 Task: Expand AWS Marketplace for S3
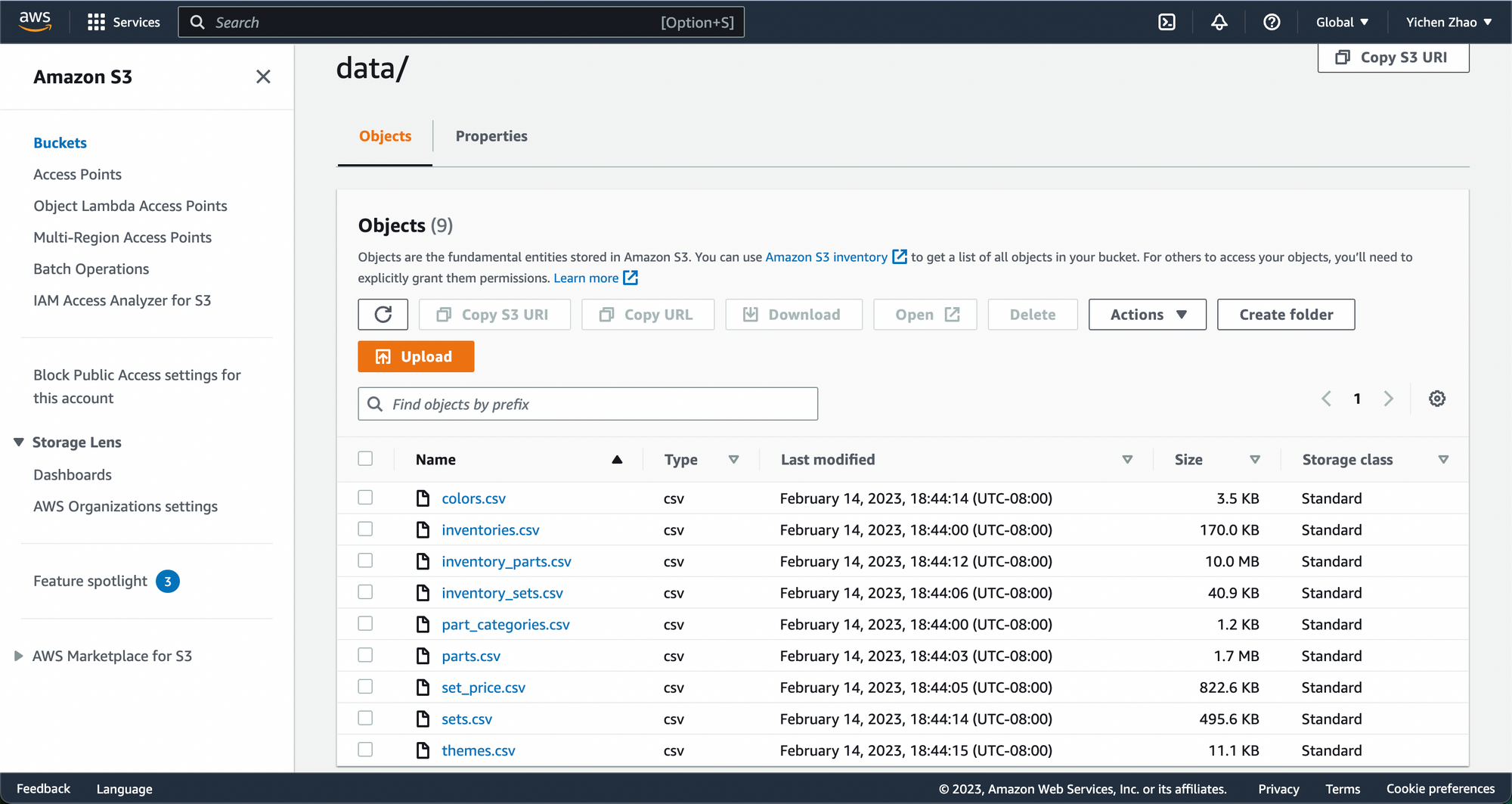pos(19,656)
